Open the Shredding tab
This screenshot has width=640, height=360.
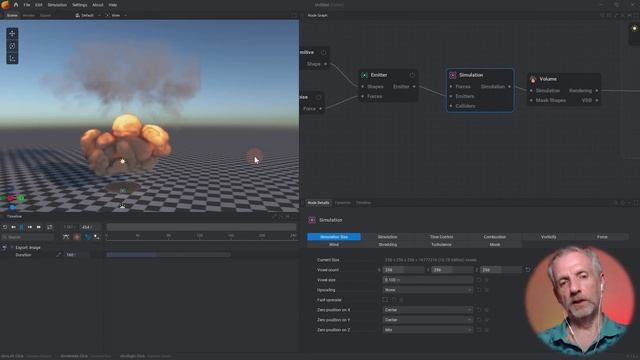[388, 244]
